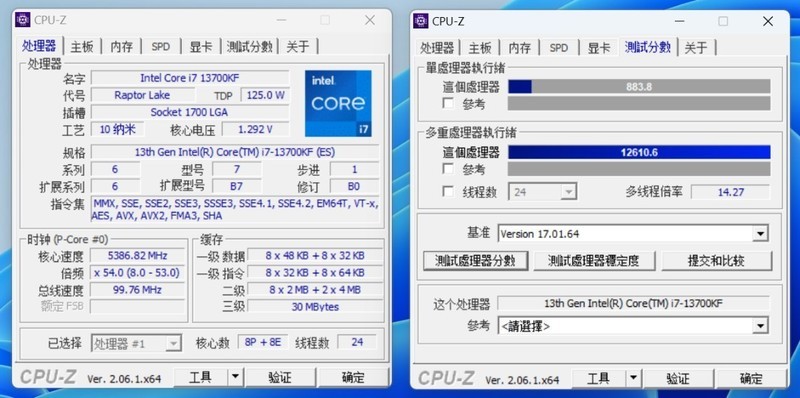Expand the 工具 arrow in left window

(x=235, y=378)
